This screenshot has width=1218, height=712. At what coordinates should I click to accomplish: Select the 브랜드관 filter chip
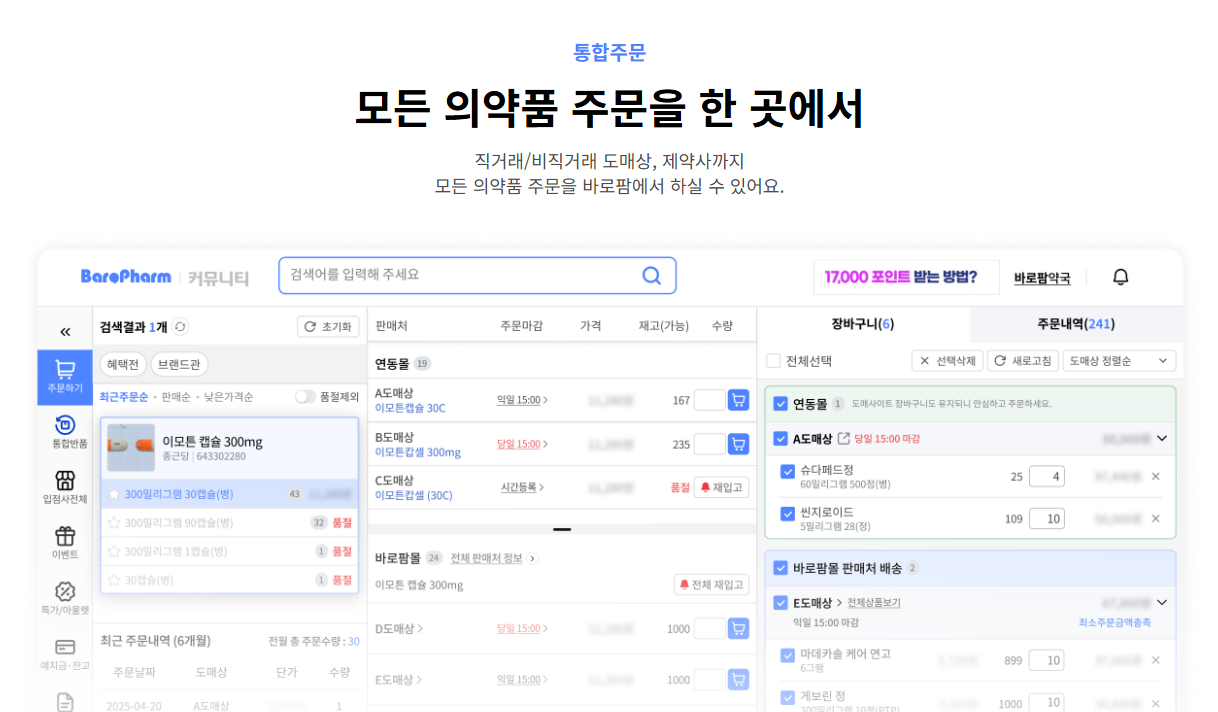(x=180, y=364)
